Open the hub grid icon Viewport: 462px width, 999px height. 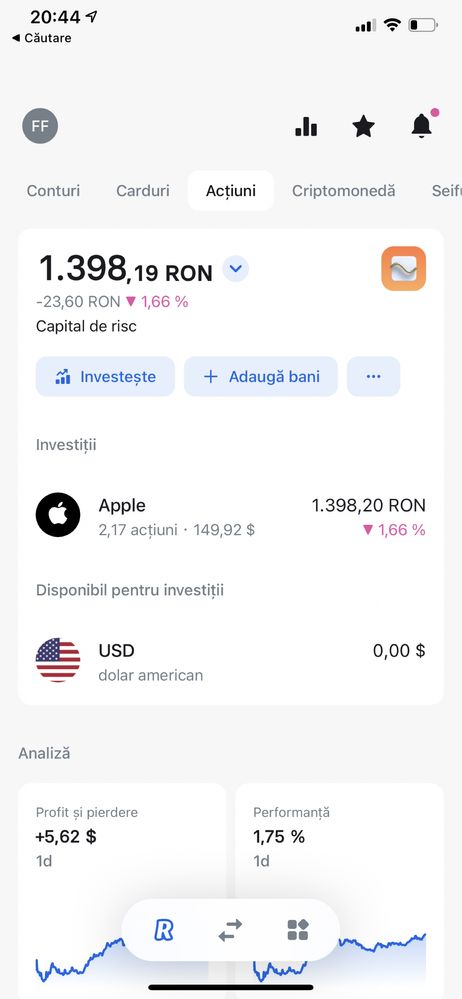298,930
